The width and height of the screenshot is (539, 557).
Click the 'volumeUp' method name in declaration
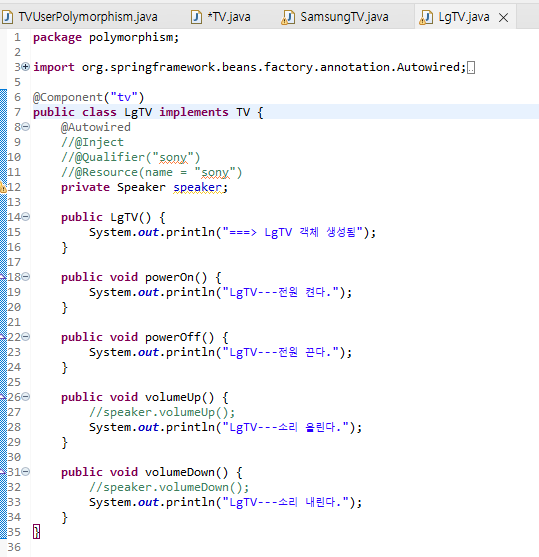click(173, 397)
